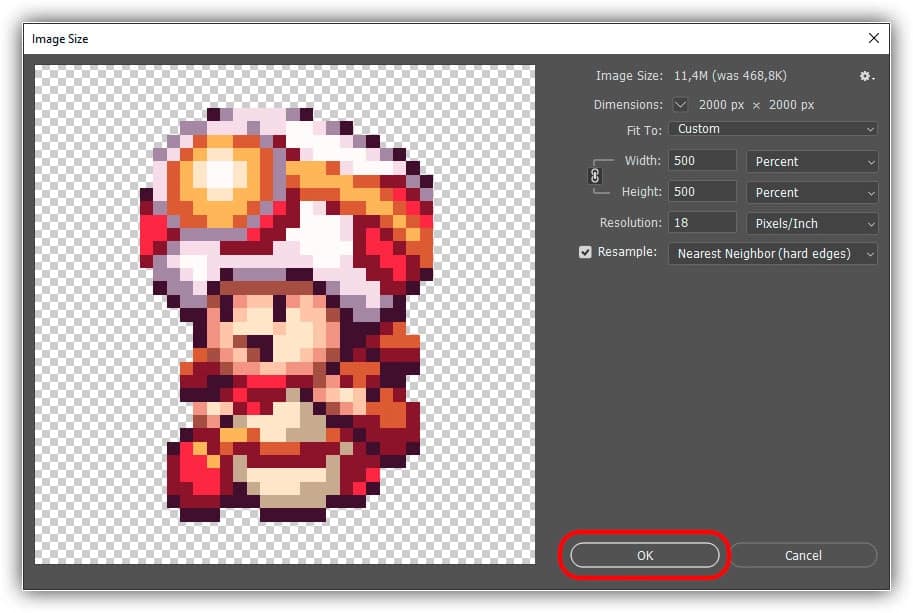This screenshot has height=613, width=913.
Task: Open the Image Size settings gear menu
Action: pos(866,76)
